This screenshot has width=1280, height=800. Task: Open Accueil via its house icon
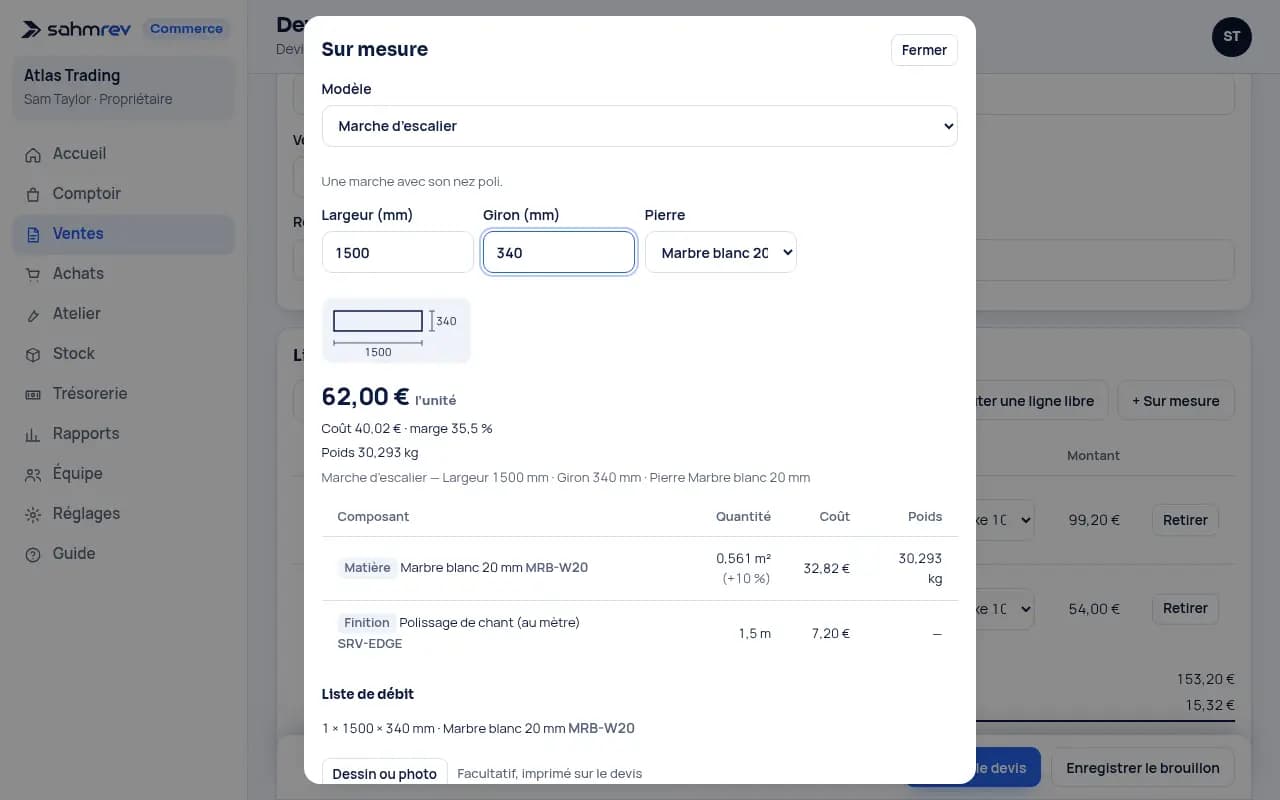[x=33, y=154]
